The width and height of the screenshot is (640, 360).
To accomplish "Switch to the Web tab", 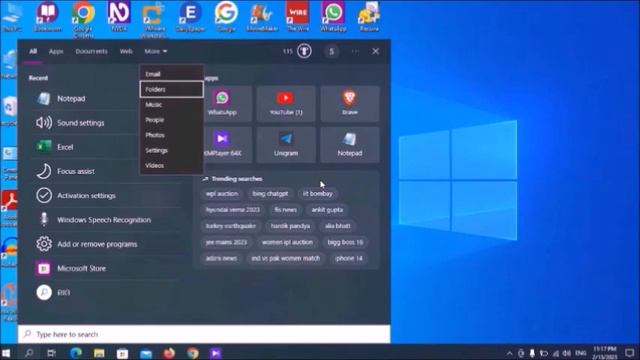I will (x=126, y=51).
